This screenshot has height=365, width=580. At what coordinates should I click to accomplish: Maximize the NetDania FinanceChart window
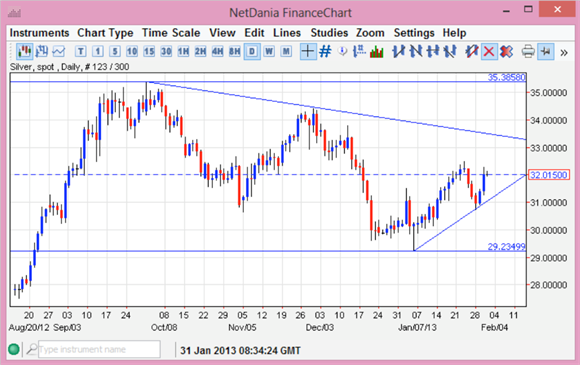[x=528, y=10]
